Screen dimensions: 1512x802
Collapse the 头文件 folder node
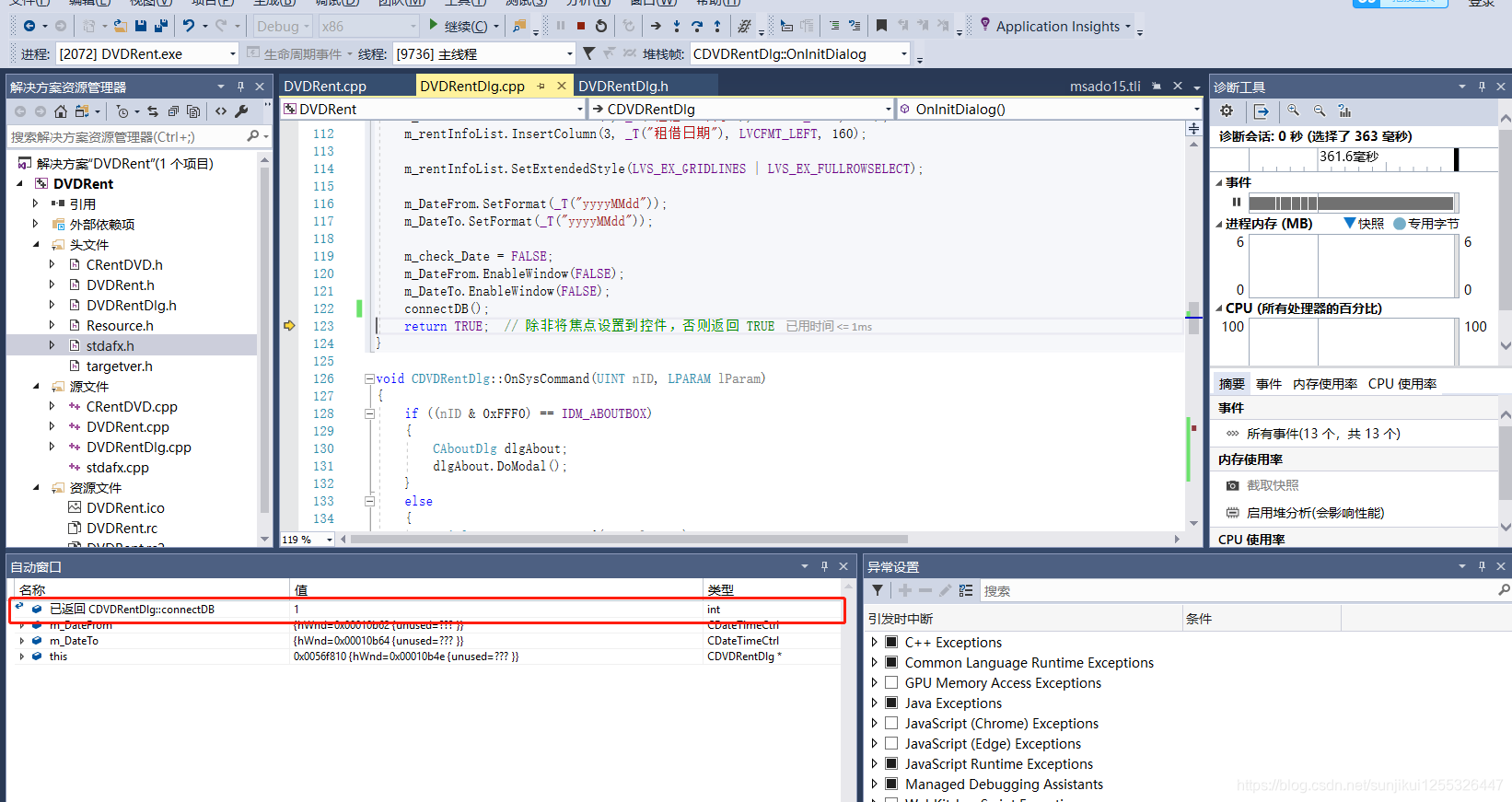pyautogui.click(x=35, y=244)
